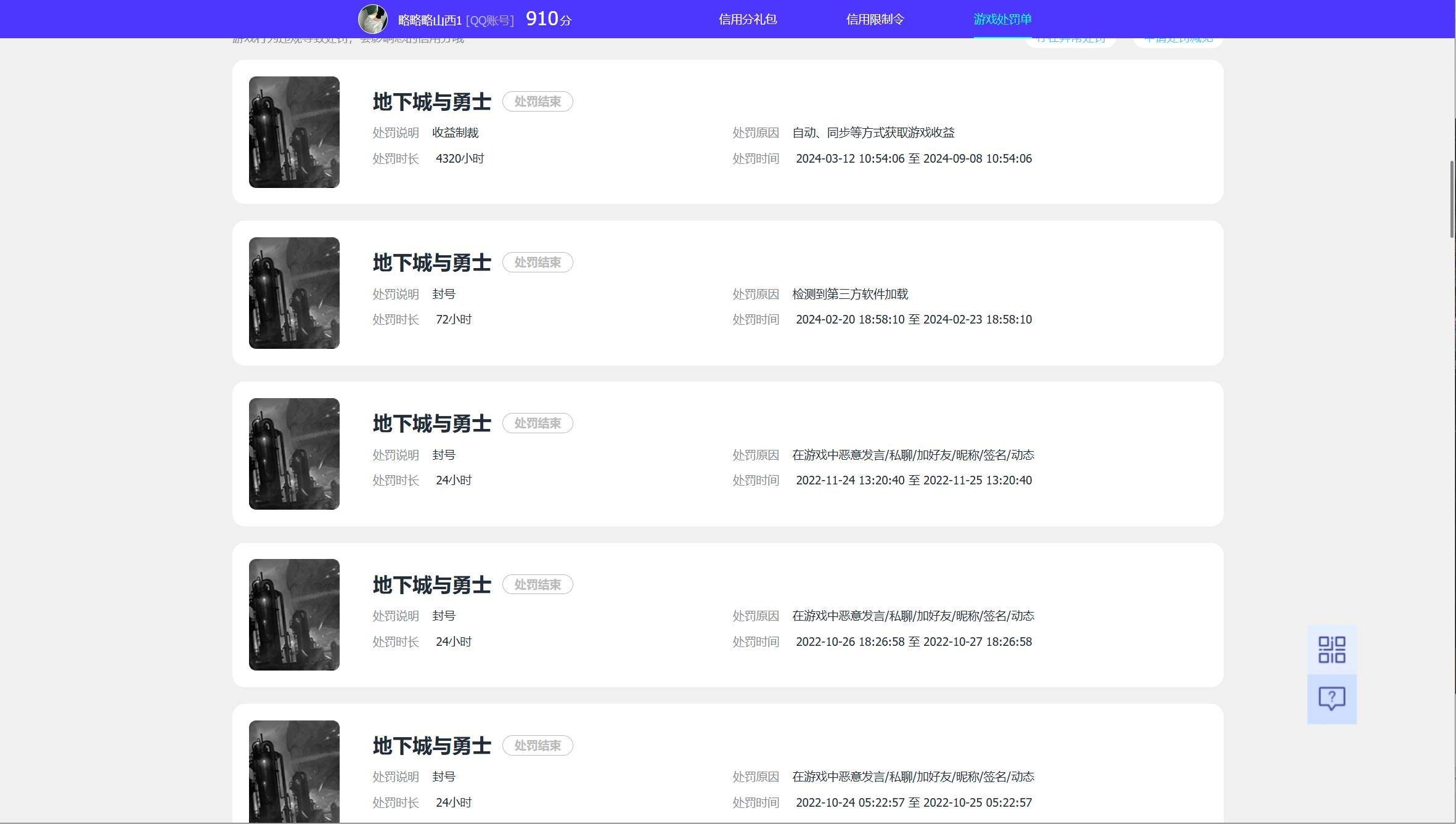Viewport: 1456px width, 824px height.
Task: Click 处罚结束 badge on the 72小时 card
Action: point(538,263)
